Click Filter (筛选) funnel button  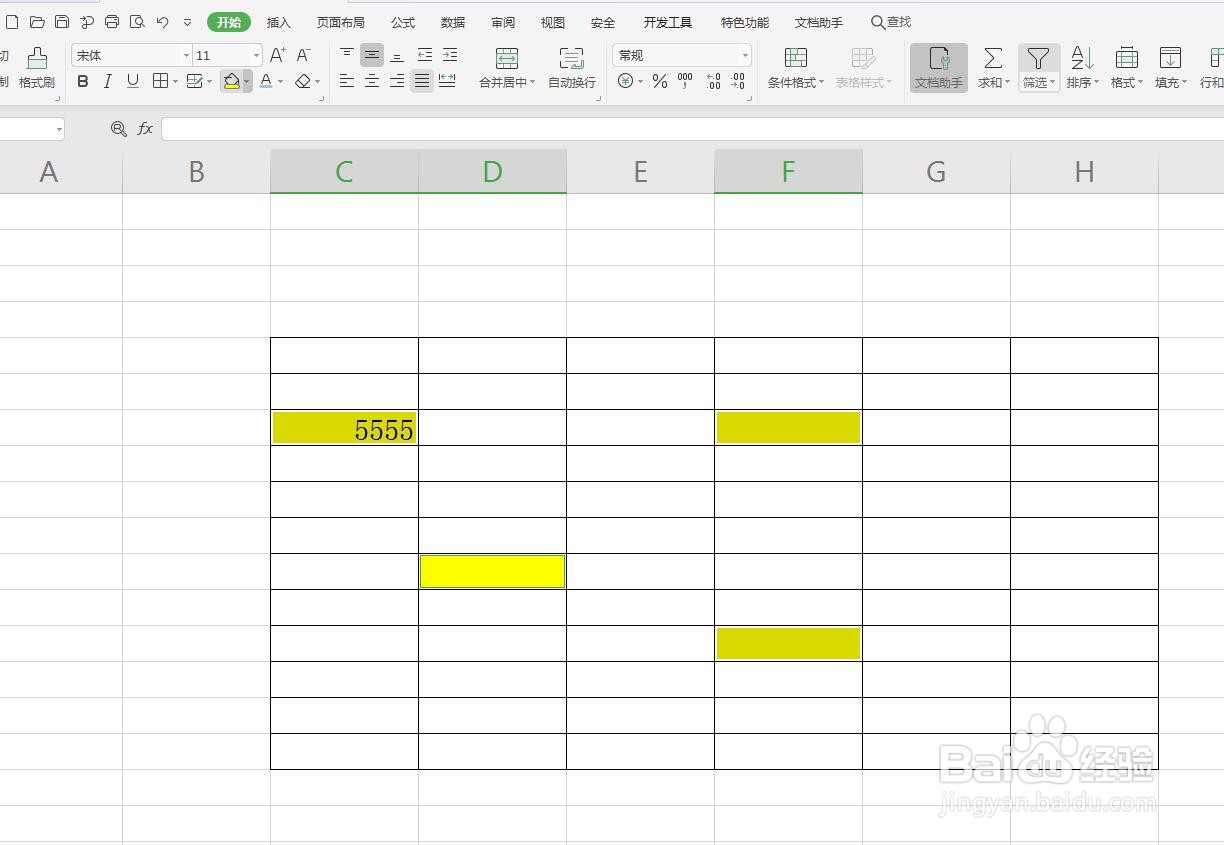(1039, 67)
